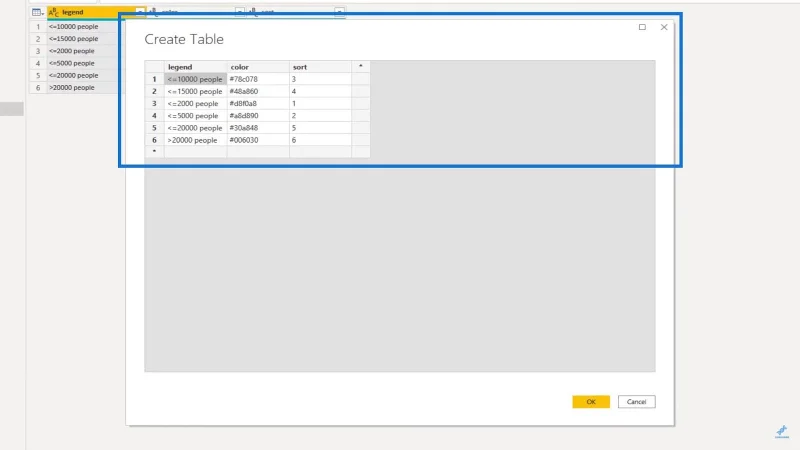This screenshot has width=800, height=450.
Task: Select the color column header in dialog table
Action: coord(258,67)
